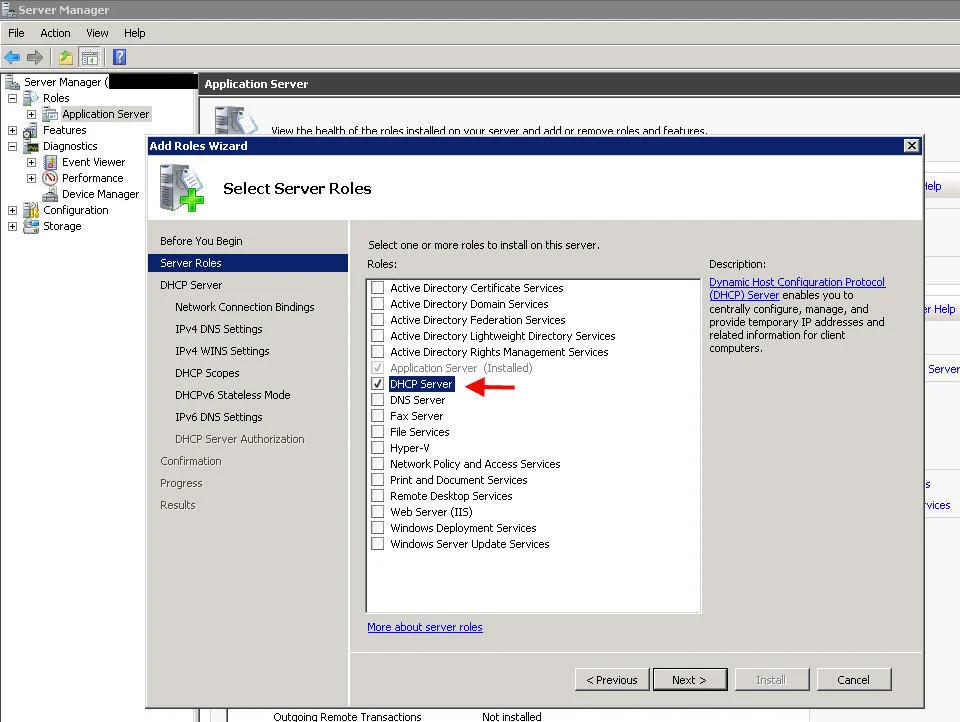Click the Application Server tree icon
Screen dimensions: 960x722
click(50, 114)
